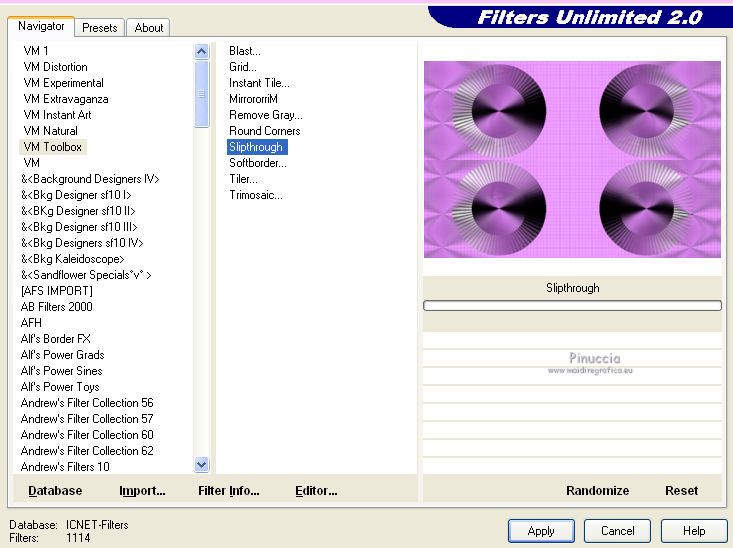This screenshot has width=733, height=548.
Task: Open the About tab
Action: pos(149,28)
